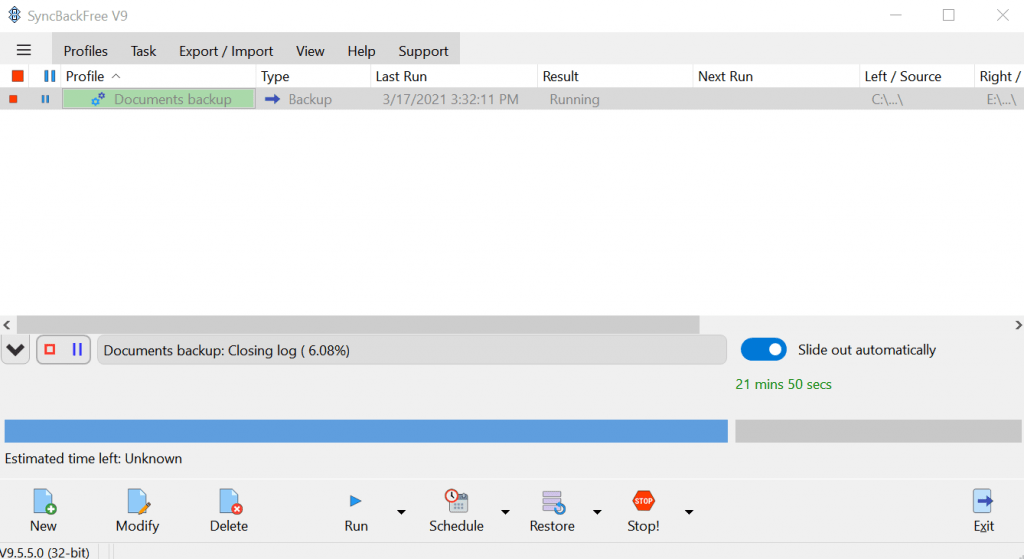The height and width of the screenshot is (559, 1024).
Task: Open the View menu
Action: pyautogui.click(x=310, y=51)
